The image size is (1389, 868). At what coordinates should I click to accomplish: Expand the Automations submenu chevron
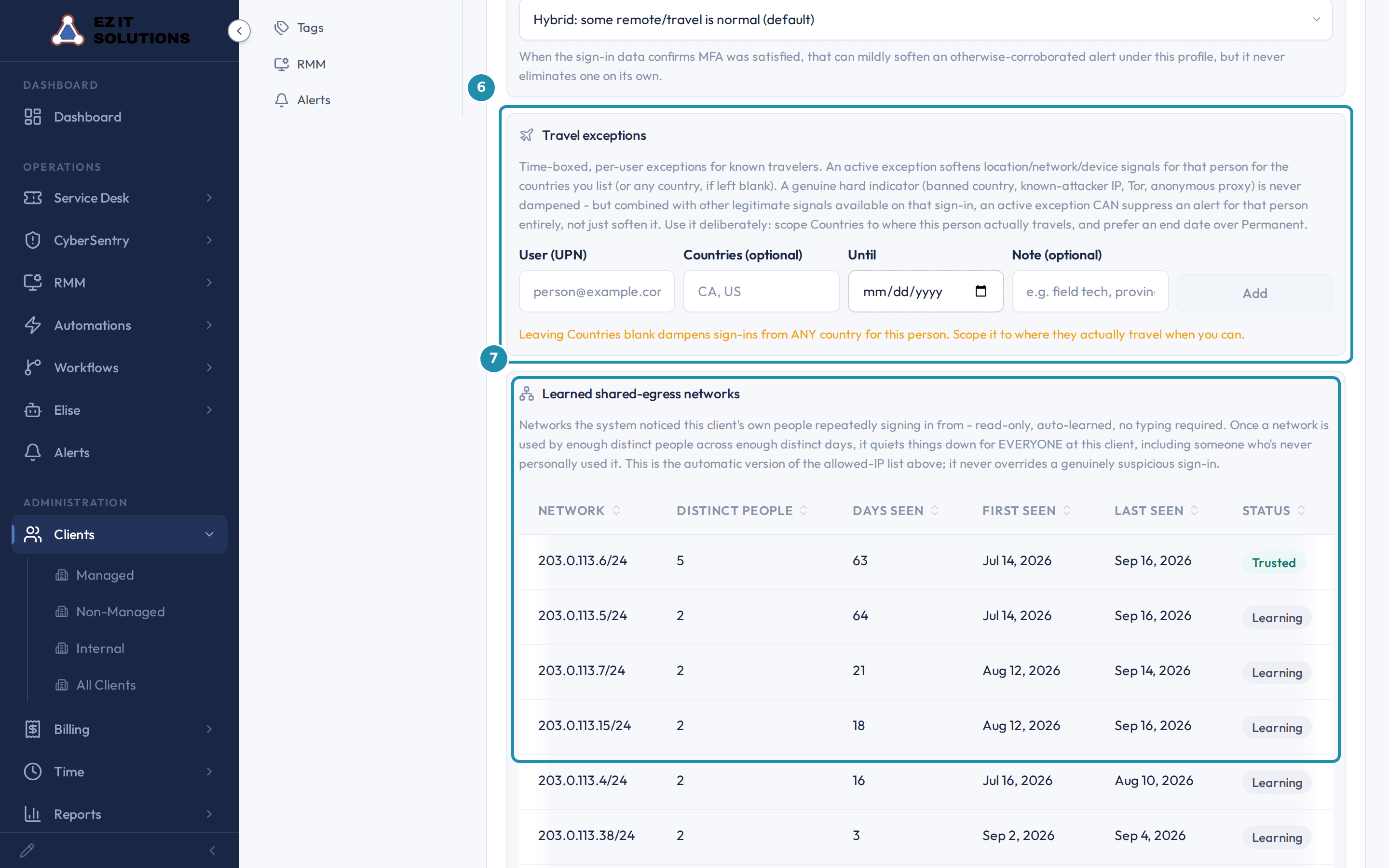[x=209, y=325]
